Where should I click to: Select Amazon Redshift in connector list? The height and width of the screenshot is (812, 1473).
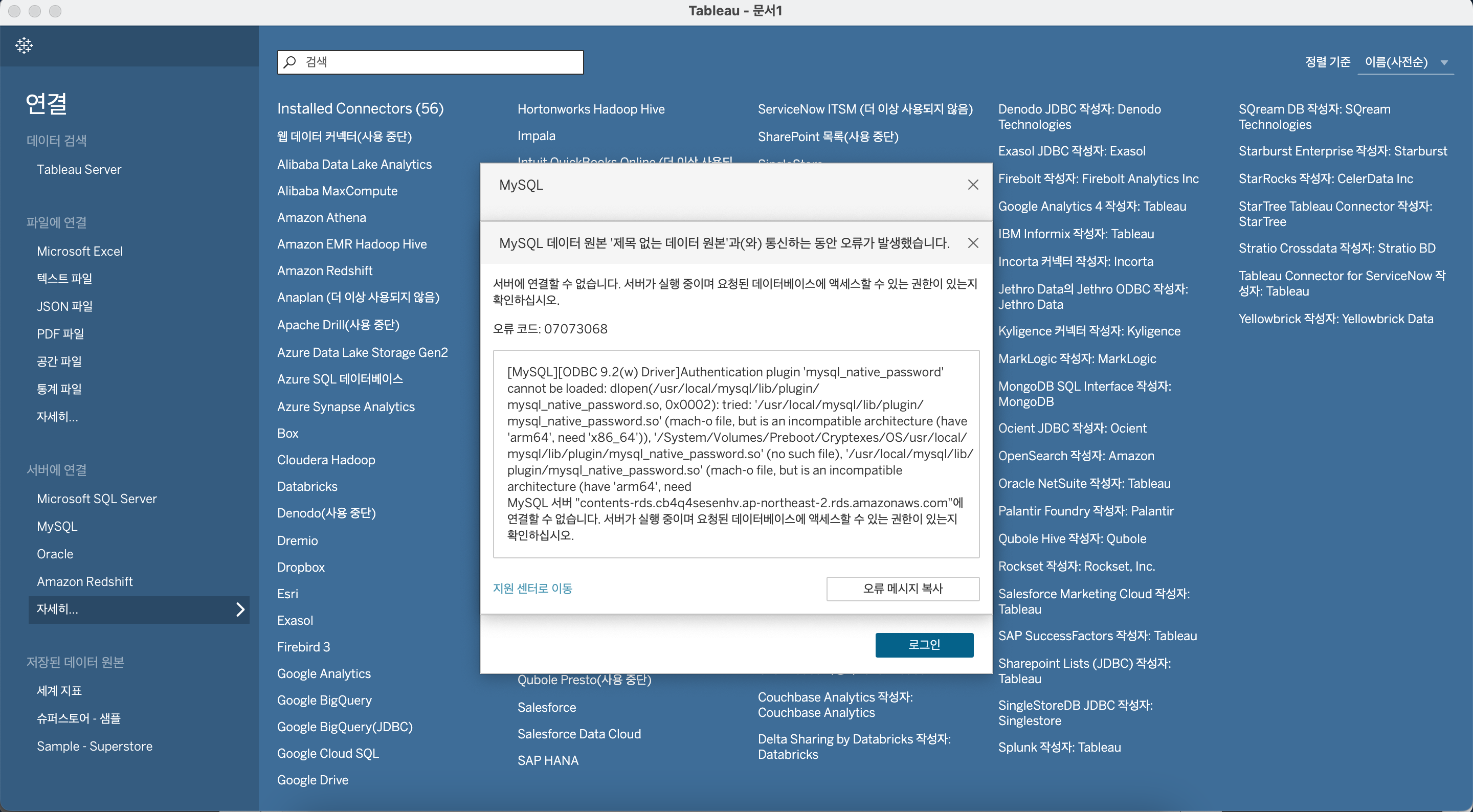point(324,270)
